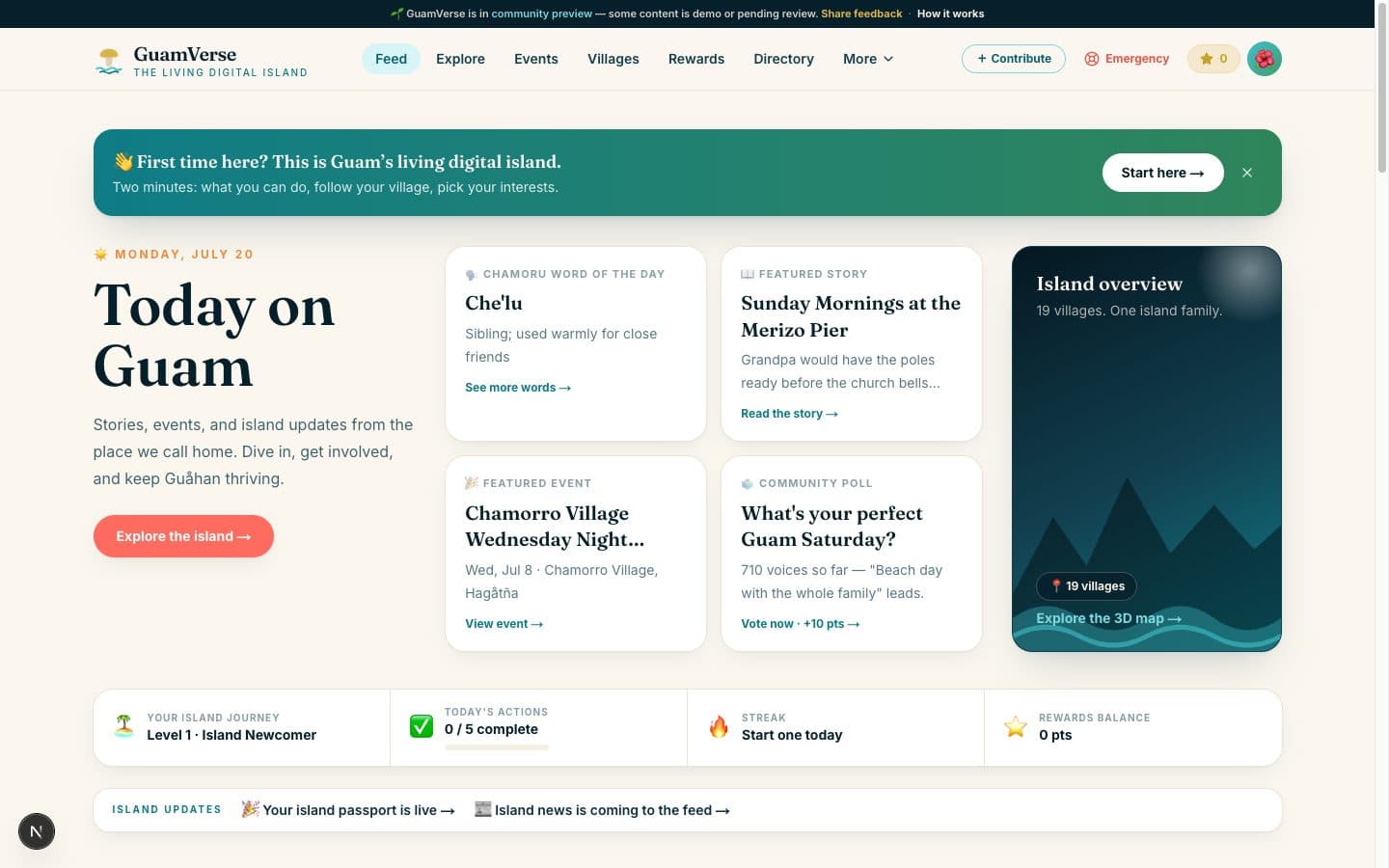Open the Read the story link
The height and width of the screenshot is (868, 1389).
coord(789,414)
